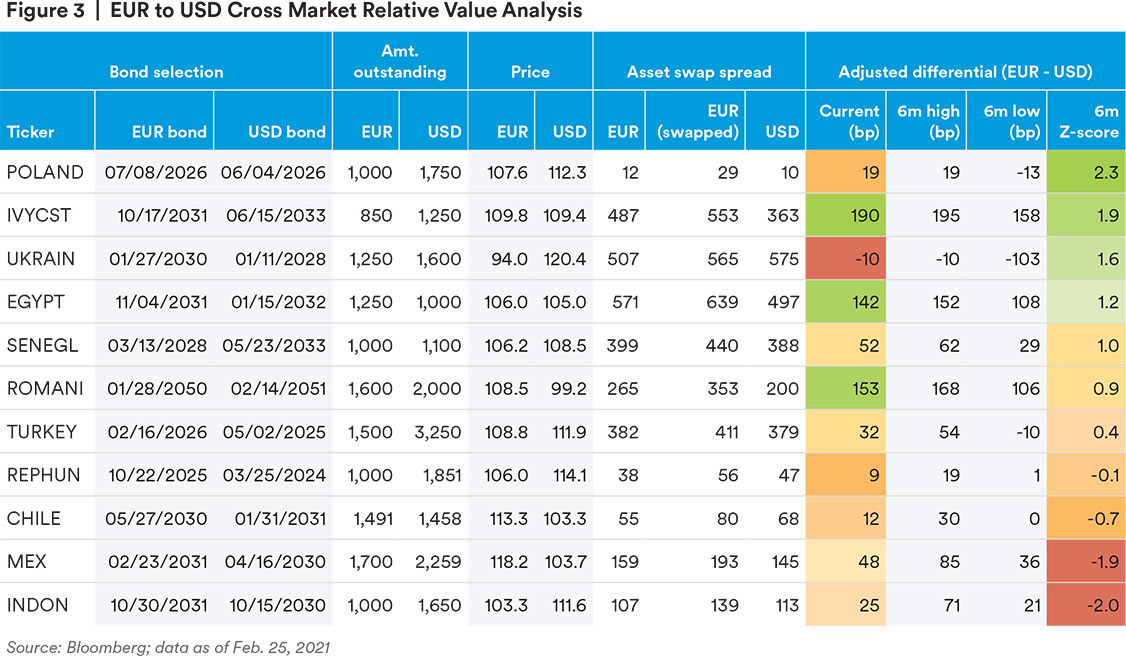The height and width of the screenshot is (656, 1126).
Task: Click the Figure 3 title text
Action: pos(291,12)
